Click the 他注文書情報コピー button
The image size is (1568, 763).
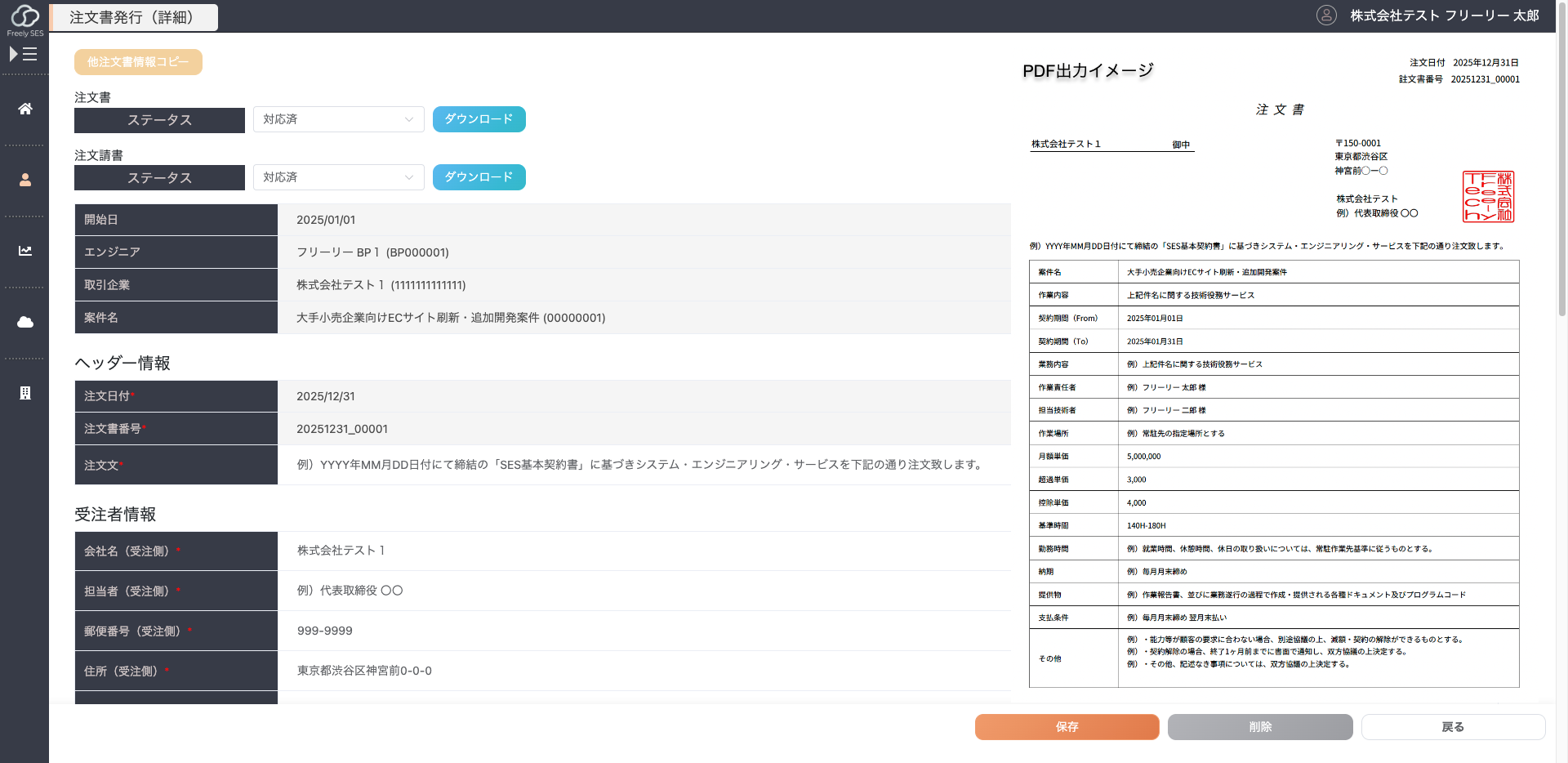point(138,61)
